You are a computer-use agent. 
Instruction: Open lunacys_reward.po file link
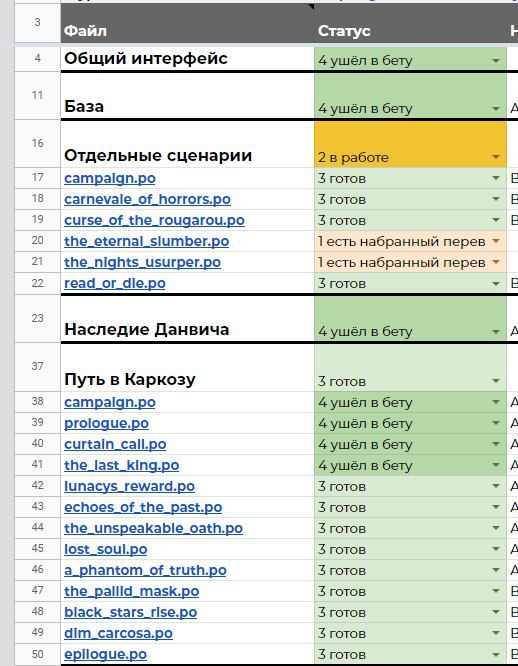130,486
